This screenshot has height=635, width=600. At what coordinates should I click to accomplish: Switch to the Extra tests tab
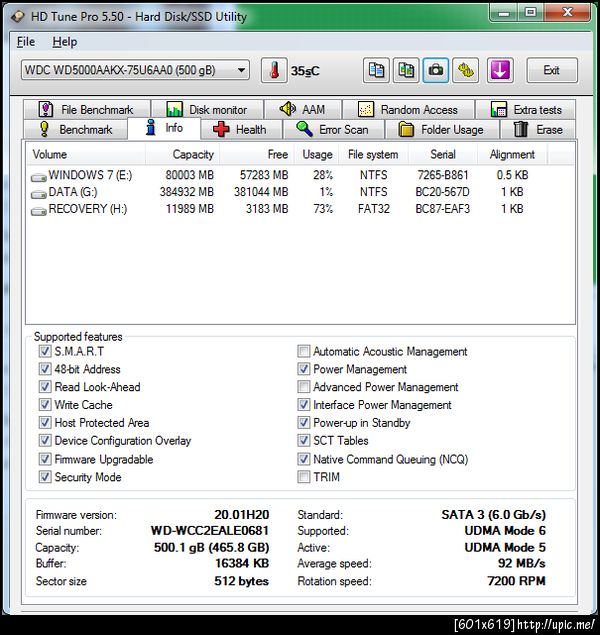tap(526, 109)
